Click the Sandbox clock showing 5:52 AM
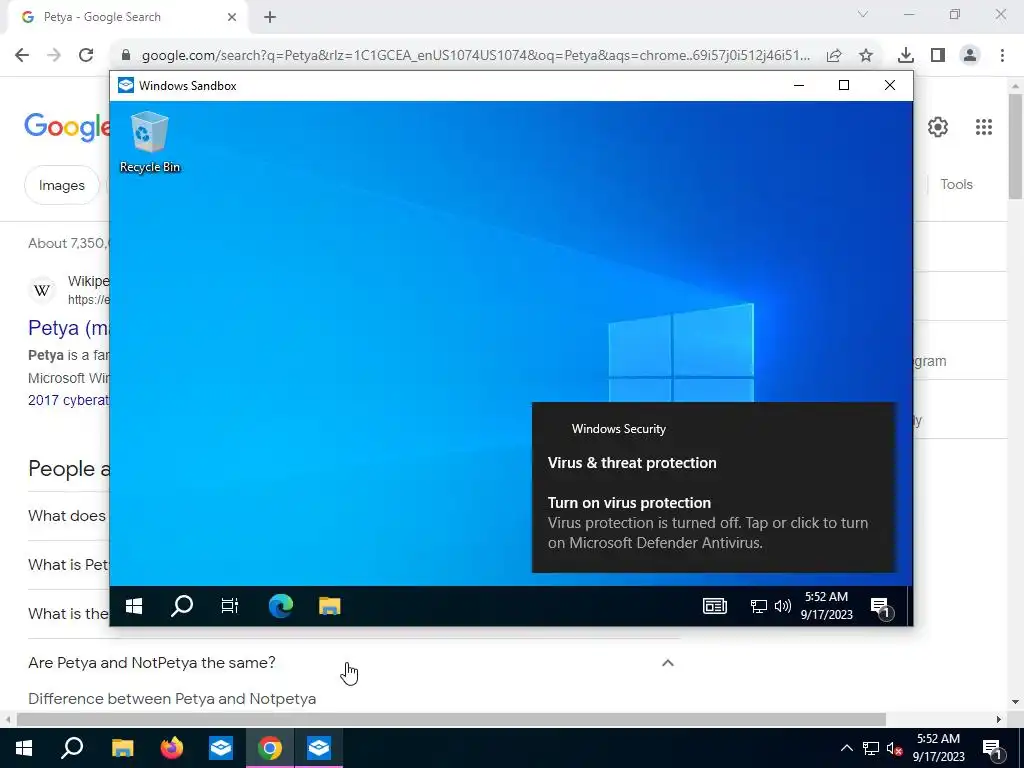The height and width of the screenshot is (768, 1024). pos(827,606)
